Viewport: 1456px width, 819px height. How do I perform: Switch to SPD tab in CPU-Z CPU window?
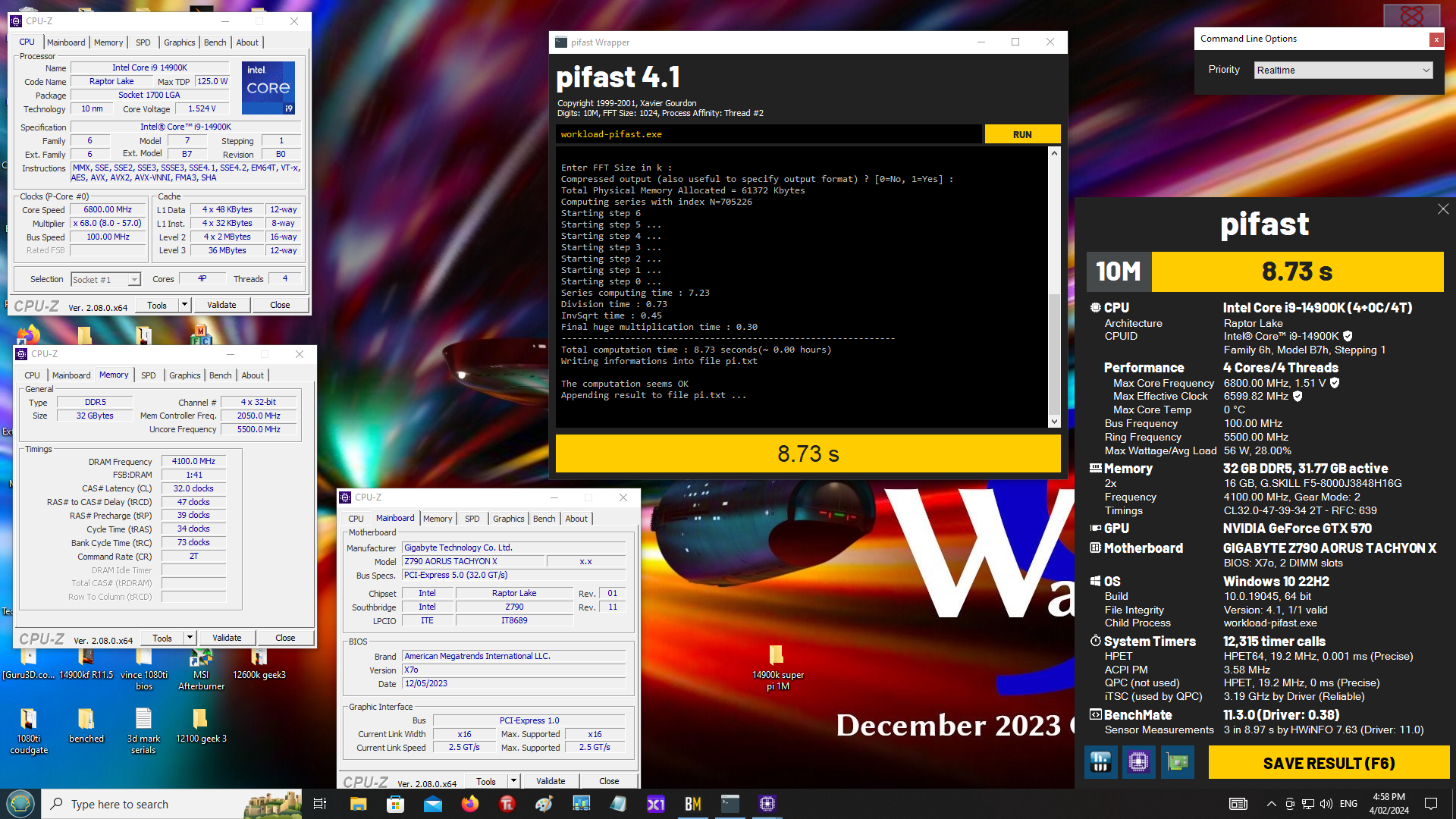[x=143, y=42]
